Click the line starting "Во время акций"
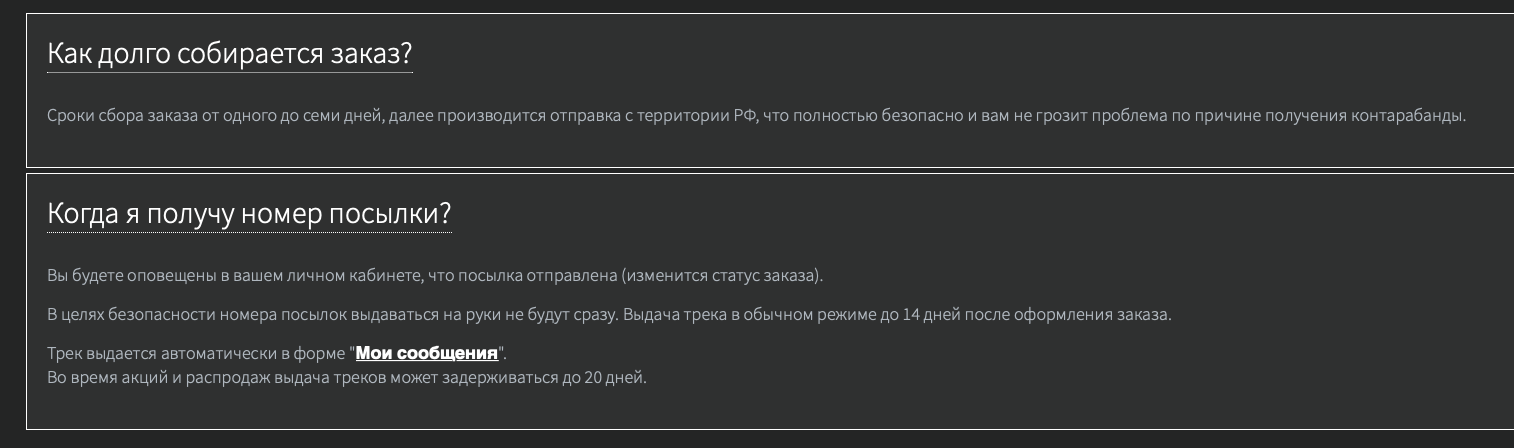 pyautogui.click(x=346, y=378)
